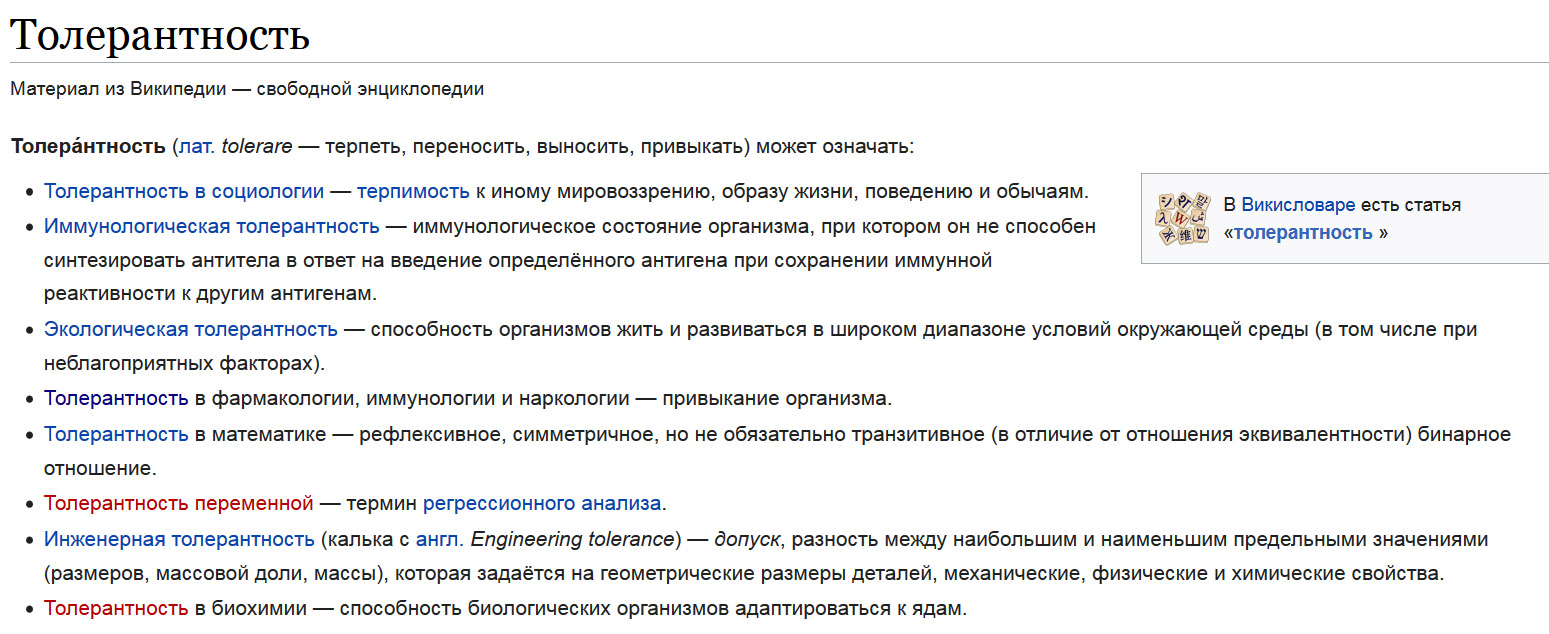This screenshot has height=634, width=1549.
Task: Open Экологическая толерантность article
Action: 191,329
